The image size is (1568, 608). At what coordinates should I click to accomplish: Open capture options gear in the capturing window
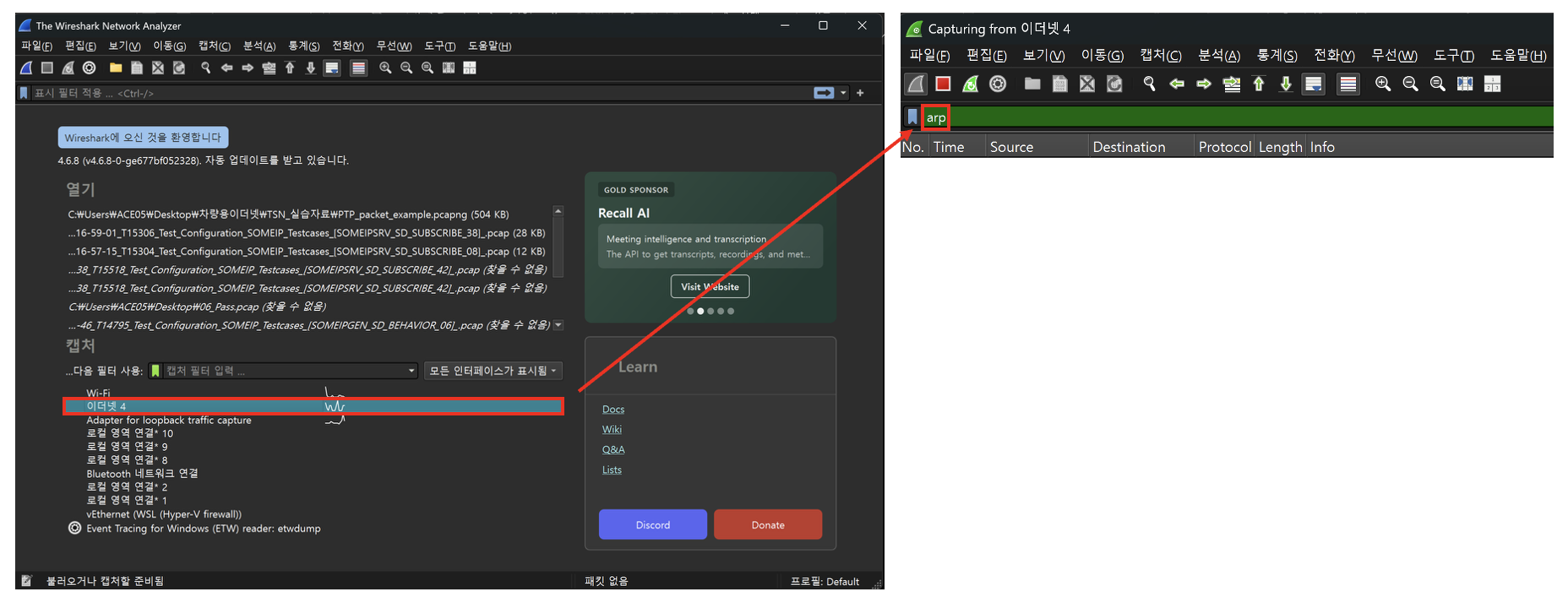(x=998, y=84)
